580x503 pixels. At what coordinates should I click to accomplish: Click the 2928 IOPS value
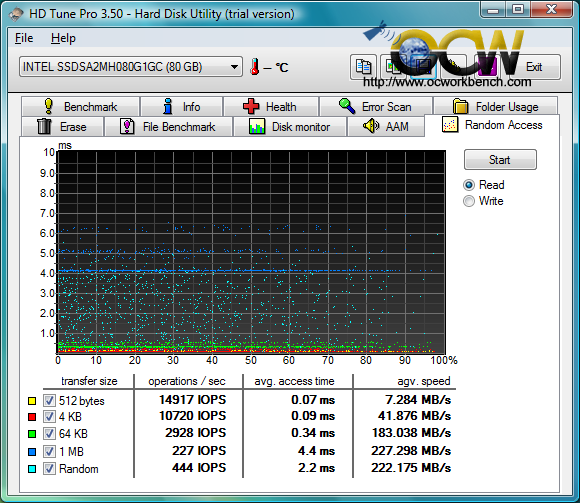[x=195, y=433]
